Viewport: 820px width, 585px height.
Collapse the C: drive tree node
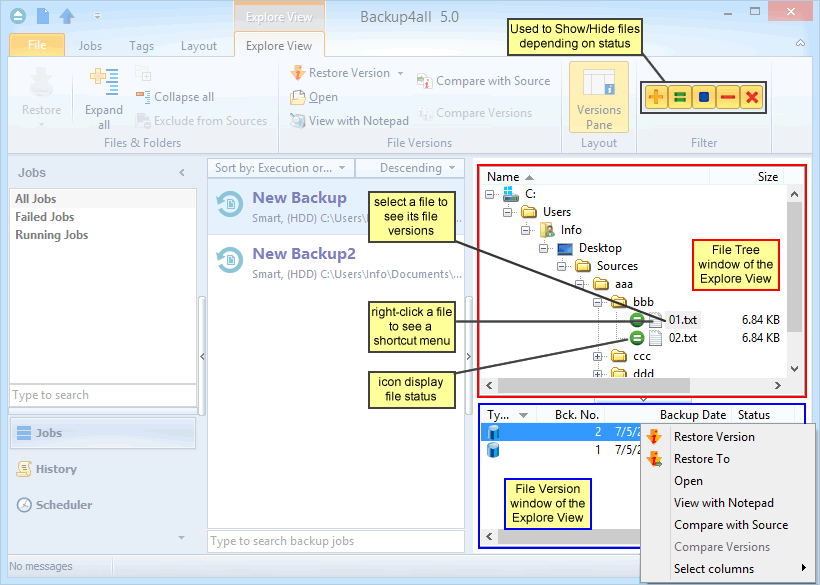point(489,194)
